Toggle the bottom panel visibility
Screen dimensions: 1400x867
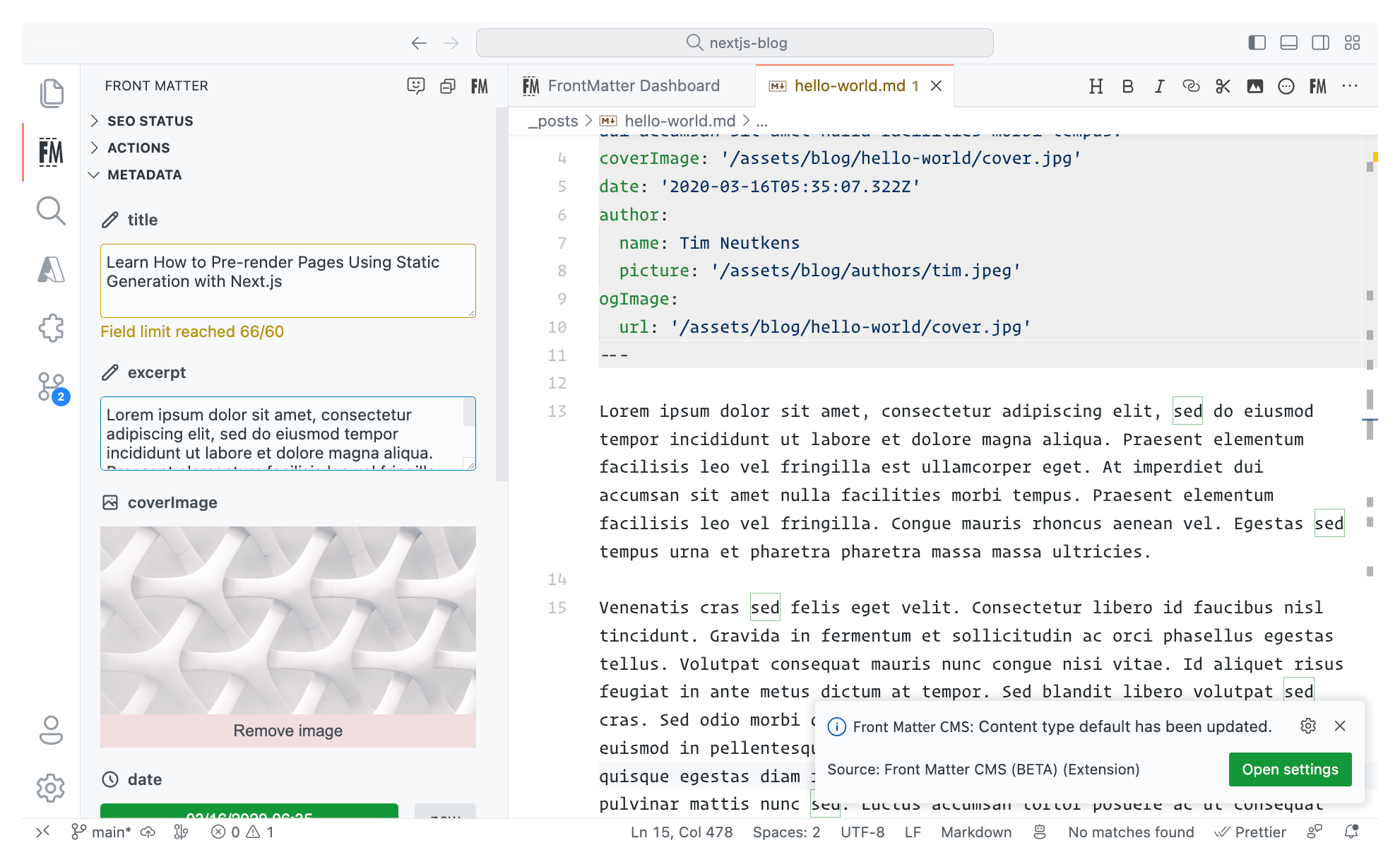pyautogui.click(x=1288, y=42)
